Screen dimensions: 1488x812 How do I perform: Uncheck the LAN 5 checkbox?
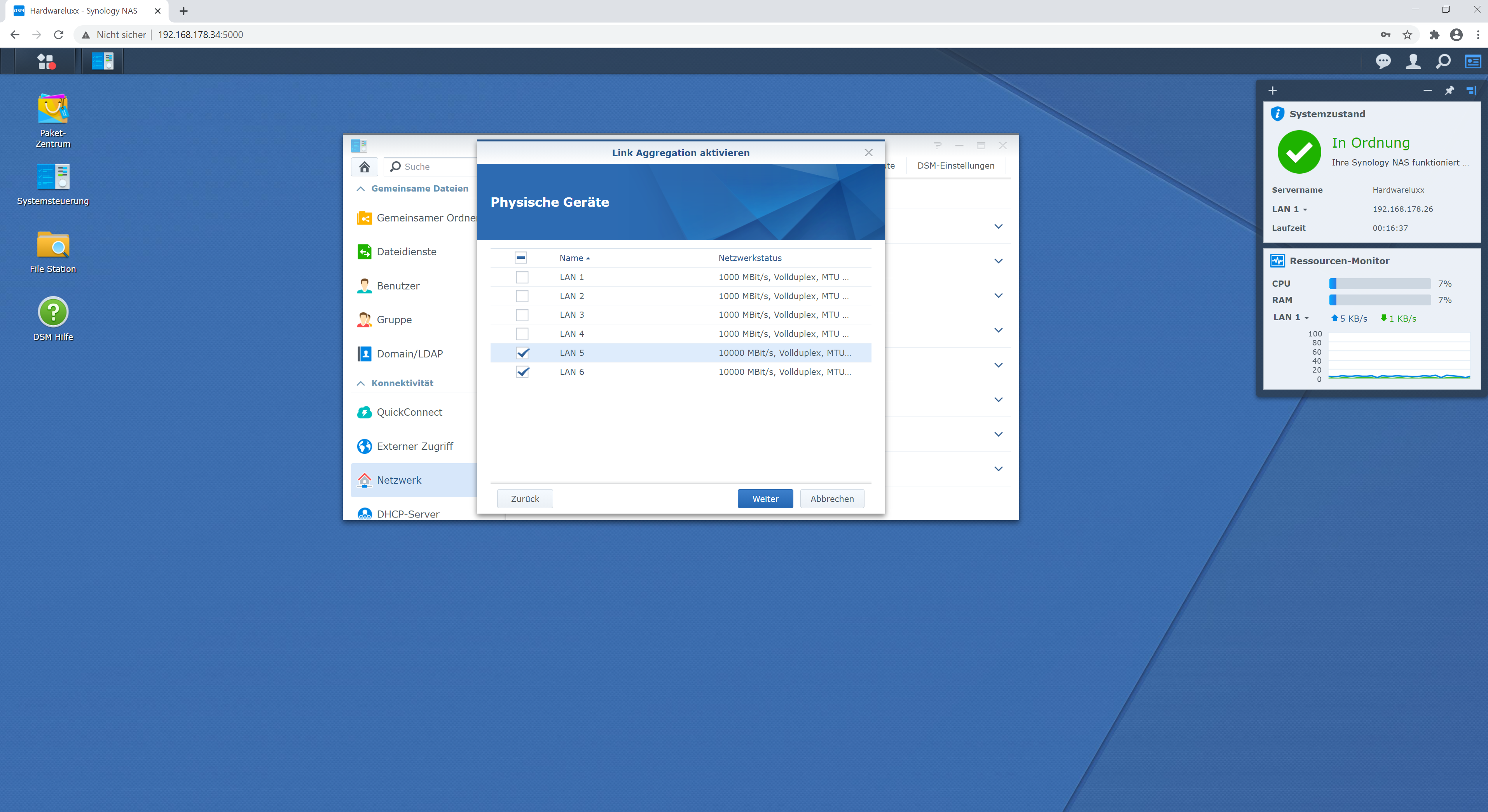(x=522, y=353)
